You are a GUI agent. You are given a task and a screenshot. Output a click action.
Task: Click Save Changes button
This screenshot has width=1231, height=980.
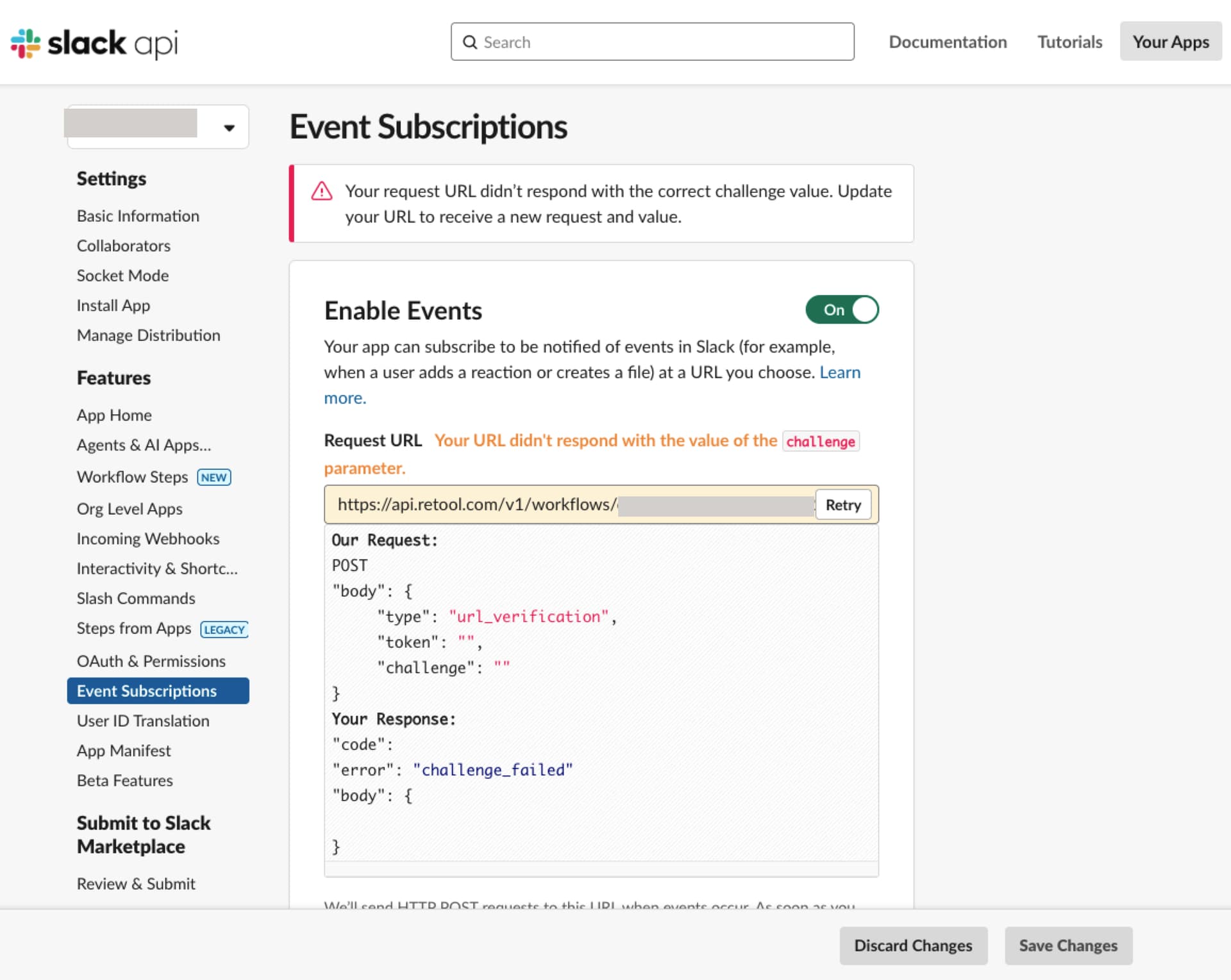(x=1068, y=945)
